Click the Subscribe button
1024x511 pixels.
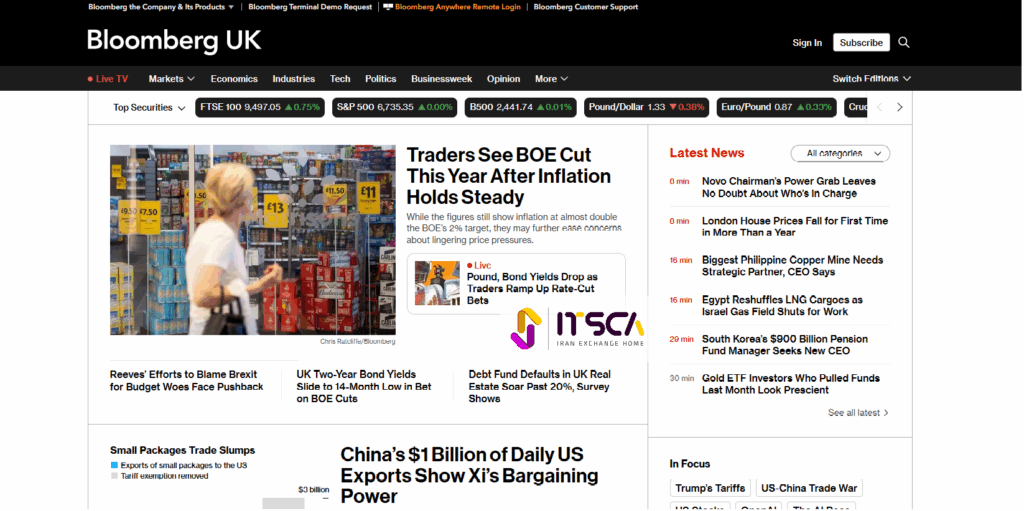[x=861, y=42]
